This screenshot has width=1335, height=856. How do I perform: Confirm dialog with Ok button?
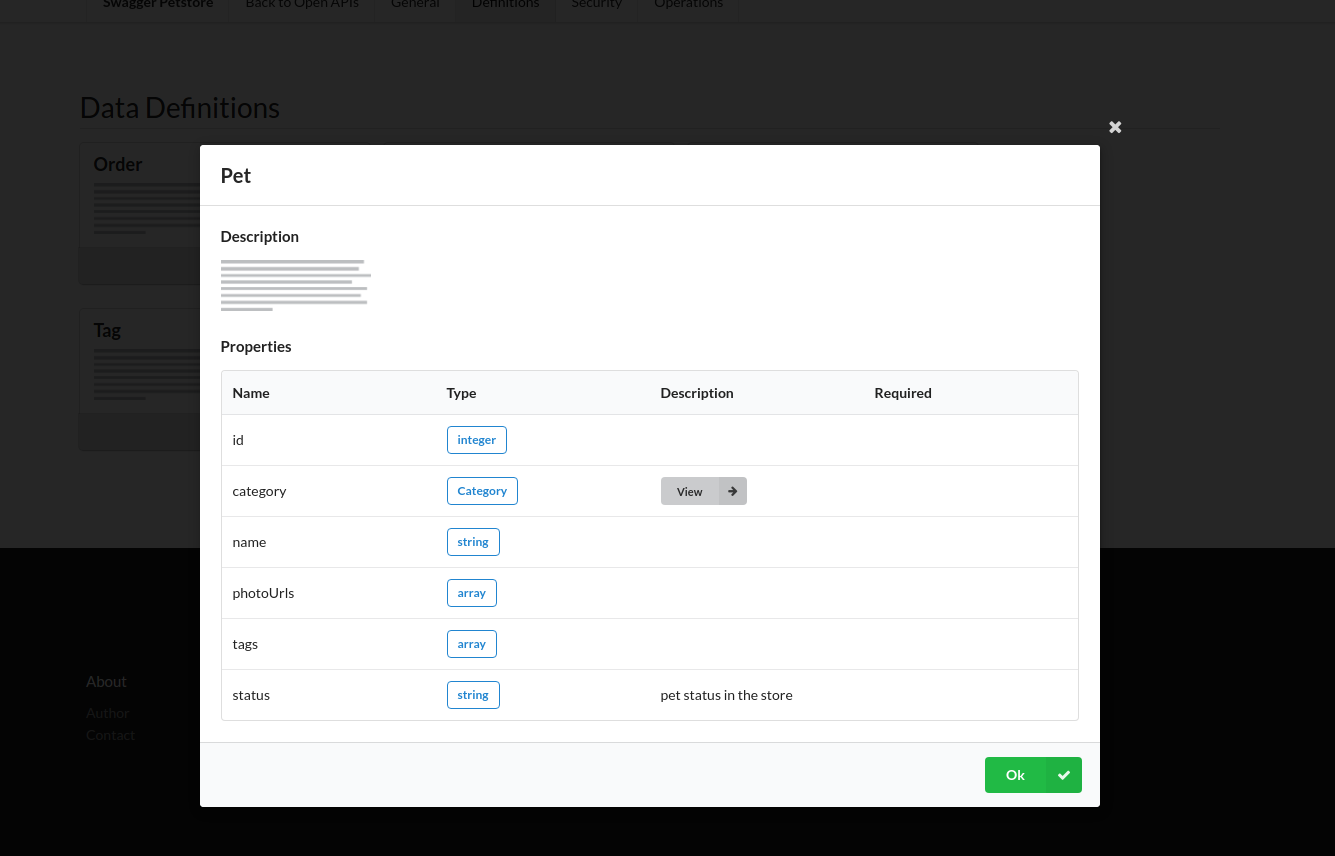click(x=1033, y=775)
